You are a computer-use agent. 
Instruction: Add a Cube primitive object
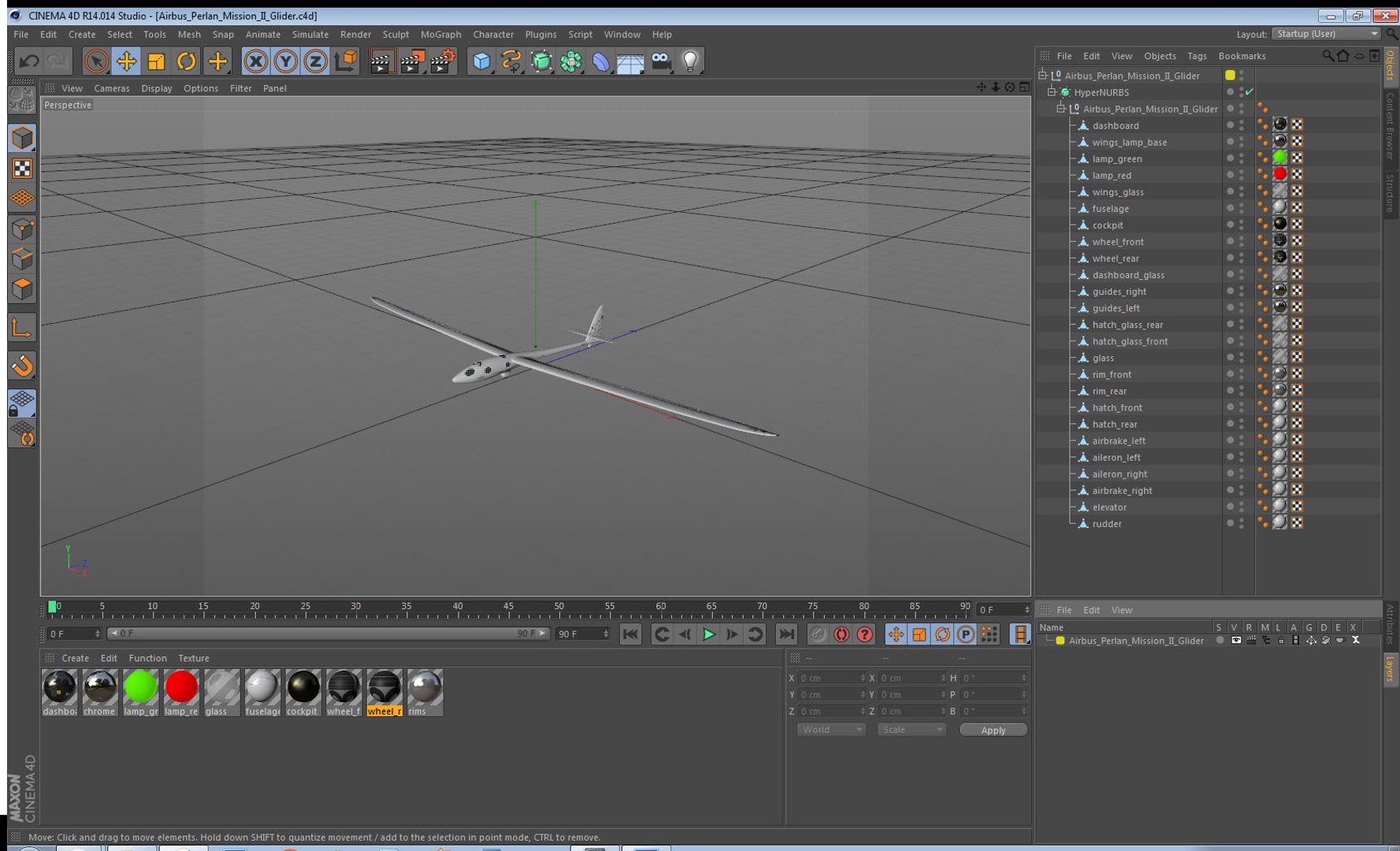pyautogui.click(x=481, y=61)
